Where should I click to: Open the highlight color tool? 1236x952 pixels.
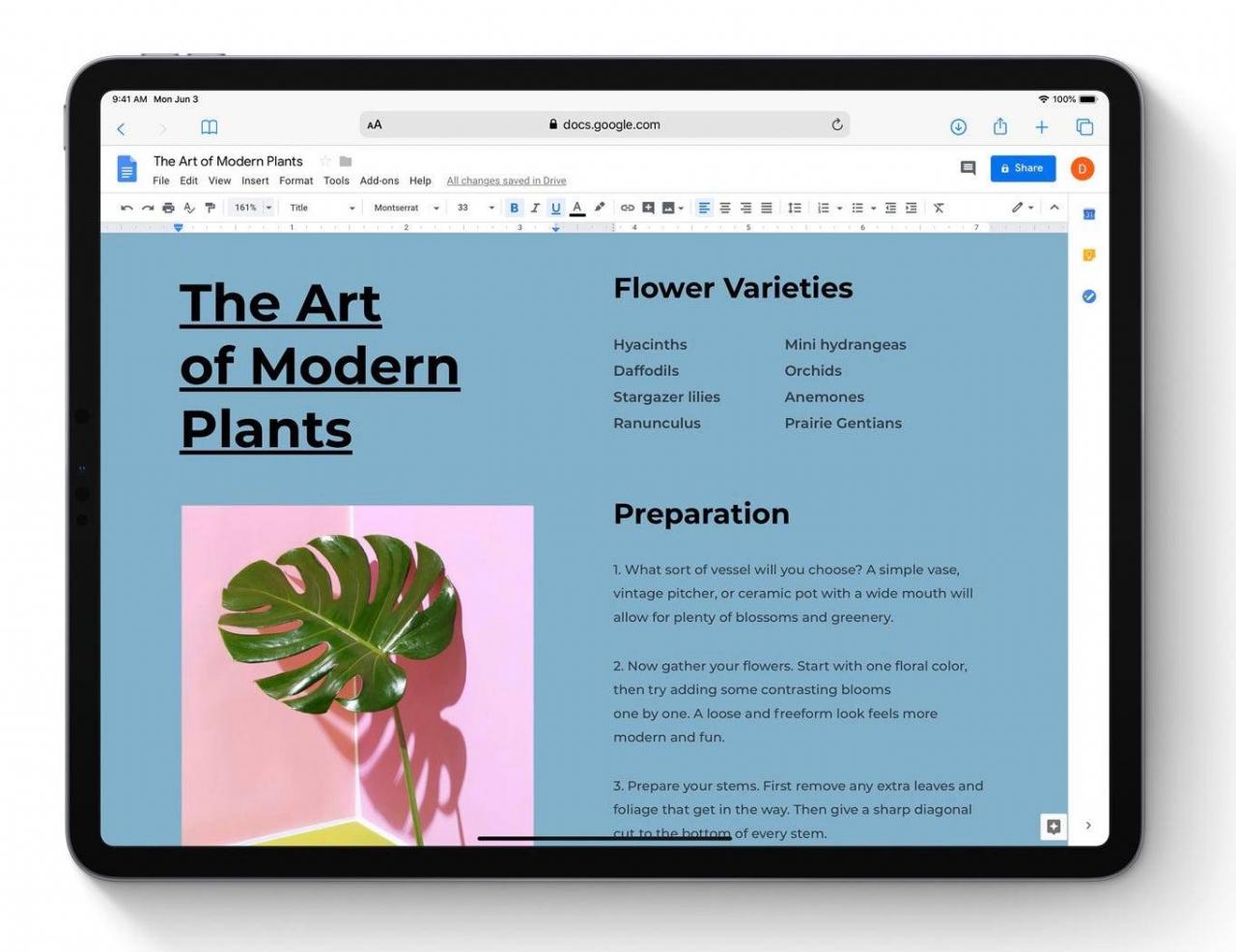point(599,208)
